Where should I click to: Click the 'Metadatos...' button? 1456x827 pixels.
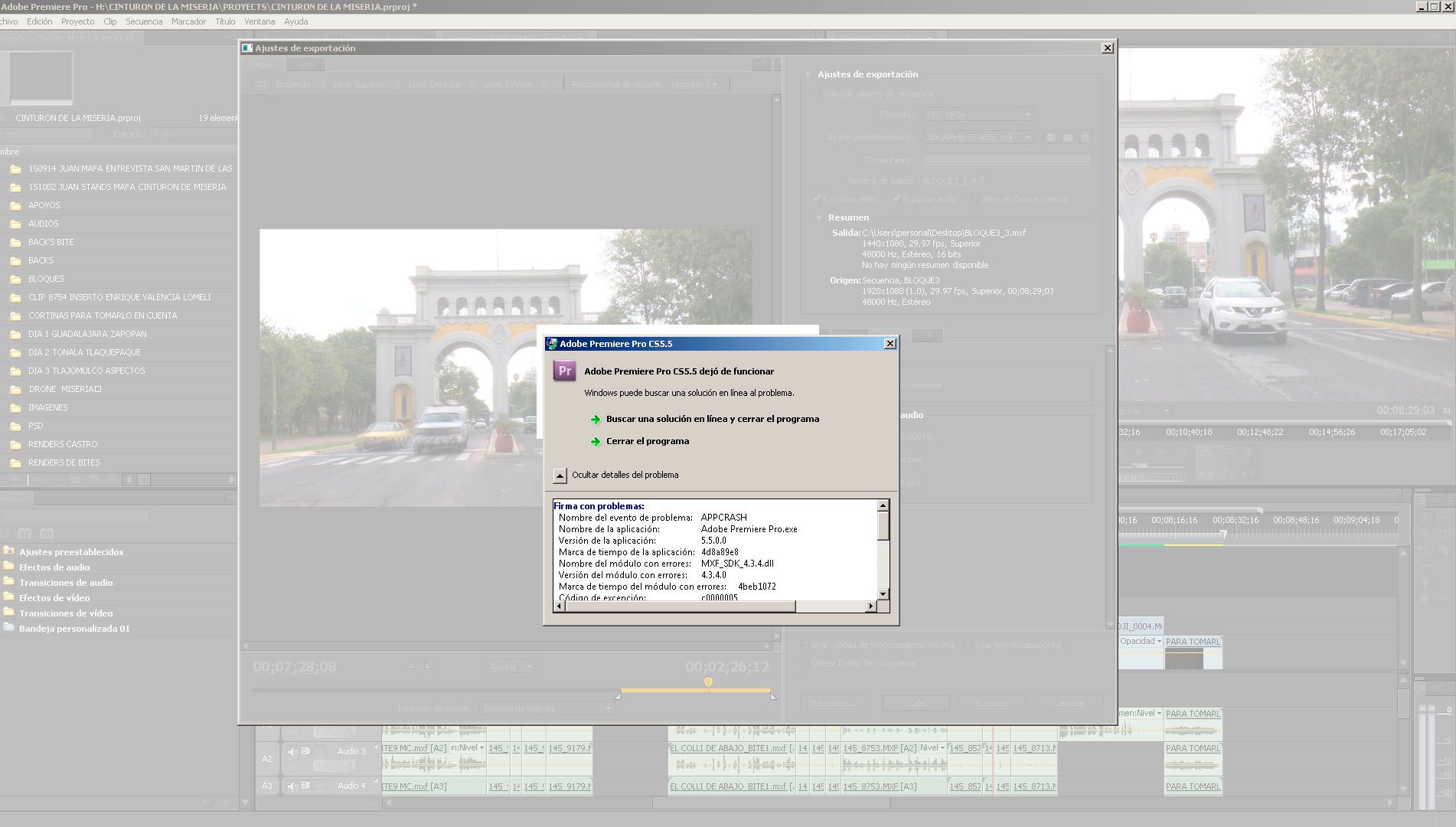tap(834, 703)
